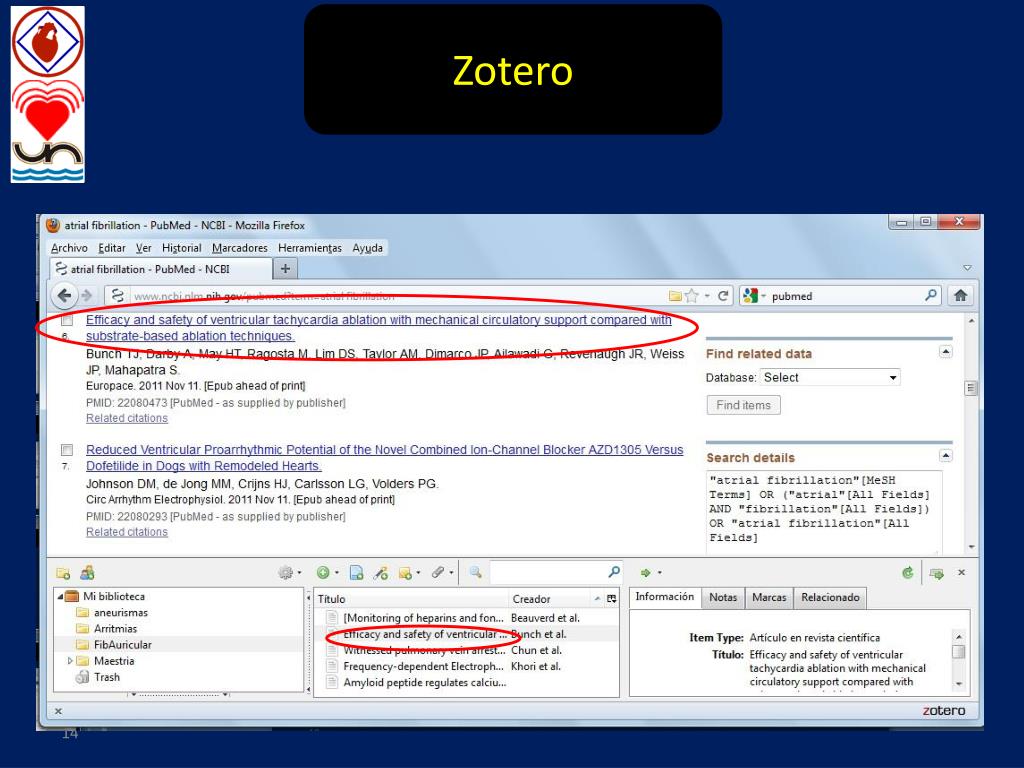The width and height of the screenshot is (1024, 768).
Task: Click the Firefox Back button
Action: (x=64, y=296)
